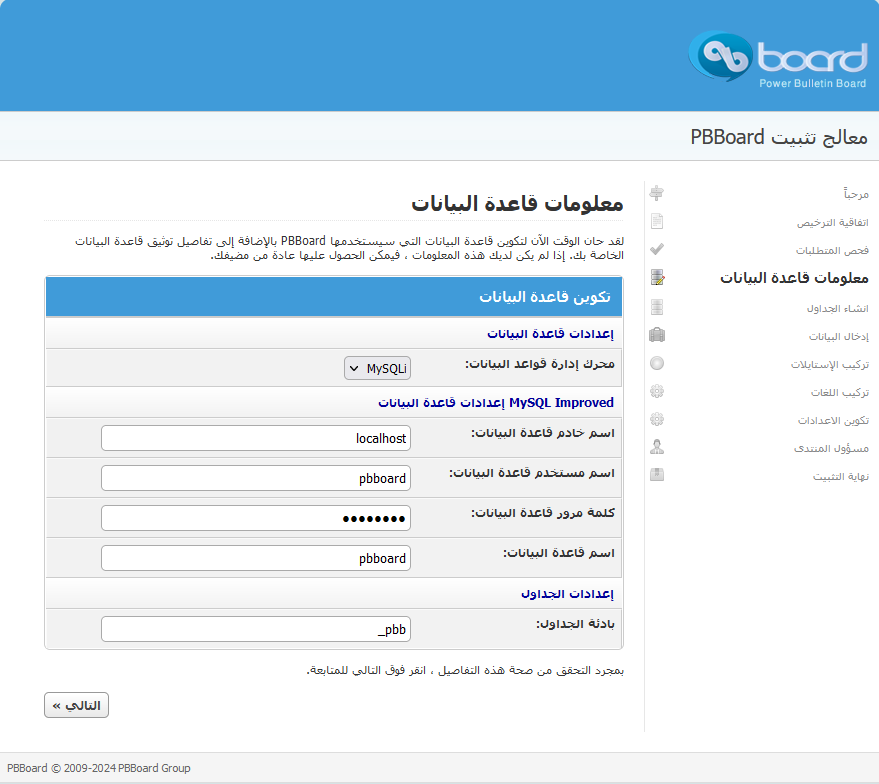
Task: Click the إعدادات الجداول section heading
Action: pyautogui.click(x=567, y=594)
